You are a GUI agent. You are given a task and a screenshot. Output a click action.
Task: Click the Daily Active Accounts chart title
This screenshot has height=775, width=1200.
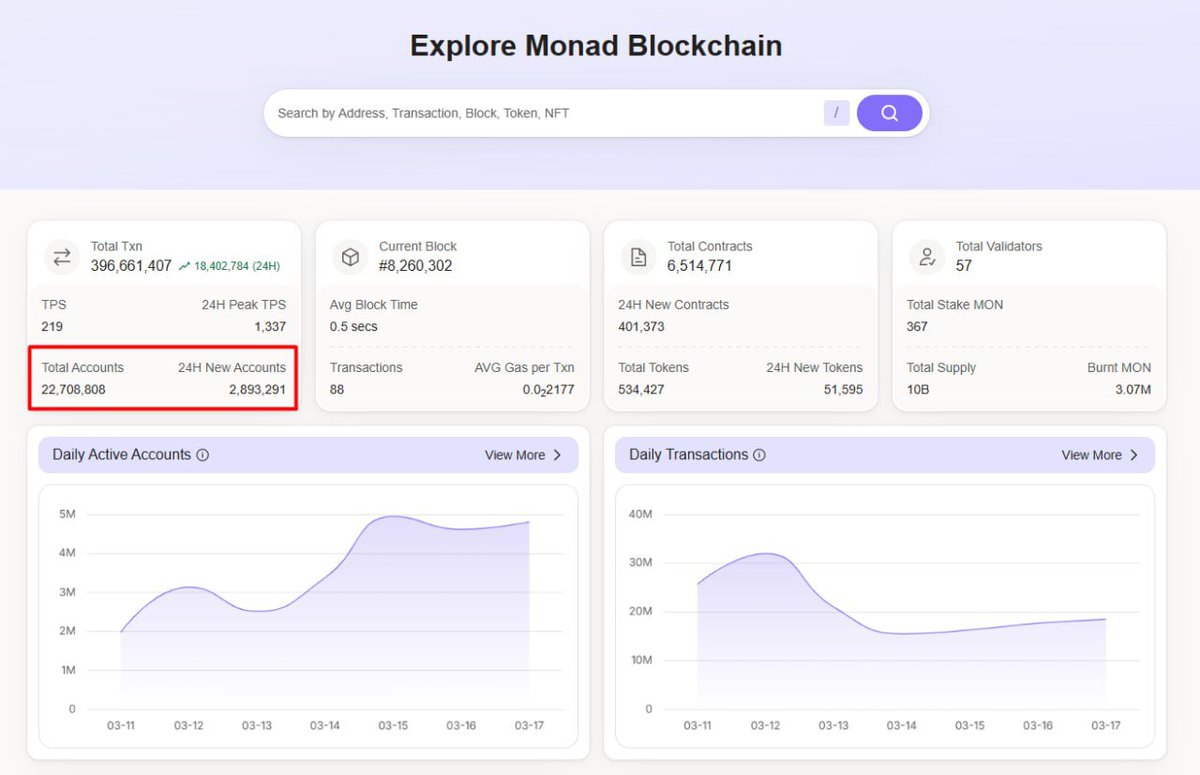pos(121,455)
